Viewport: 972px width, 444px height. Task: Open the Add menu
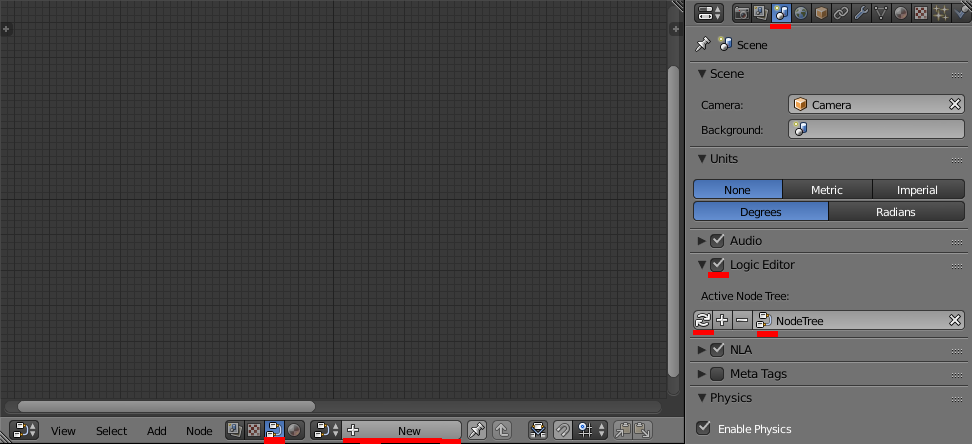click(x=157, y=431)
